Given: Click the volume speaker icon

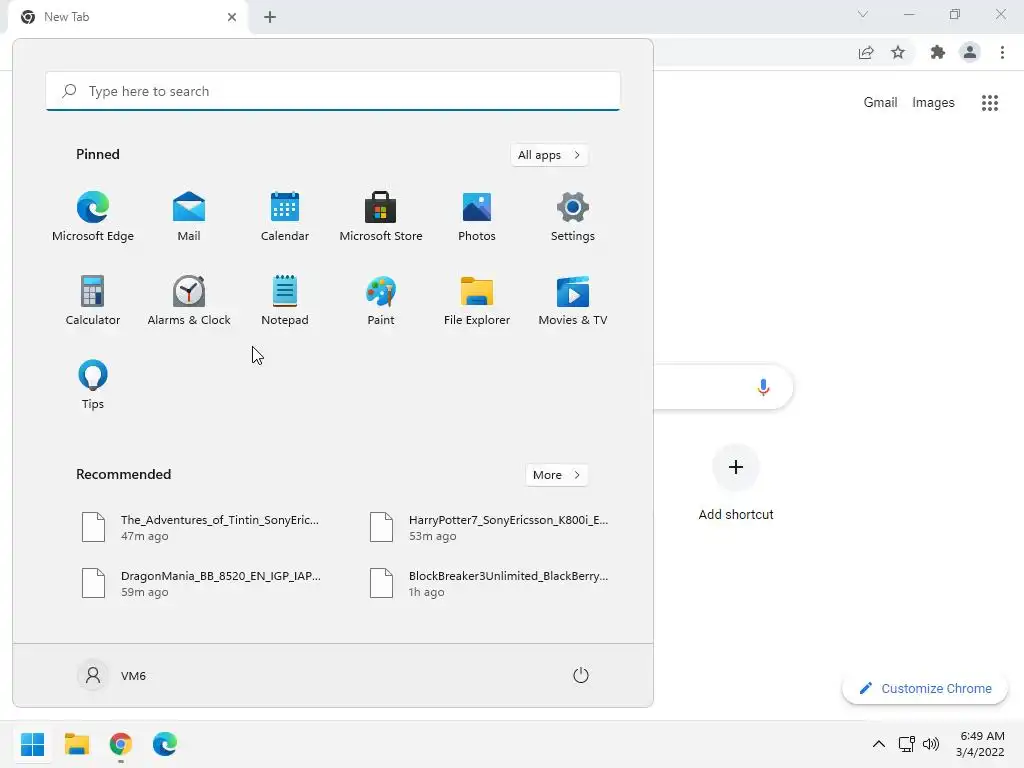Looking at the screenshot, I should [931, 744].
